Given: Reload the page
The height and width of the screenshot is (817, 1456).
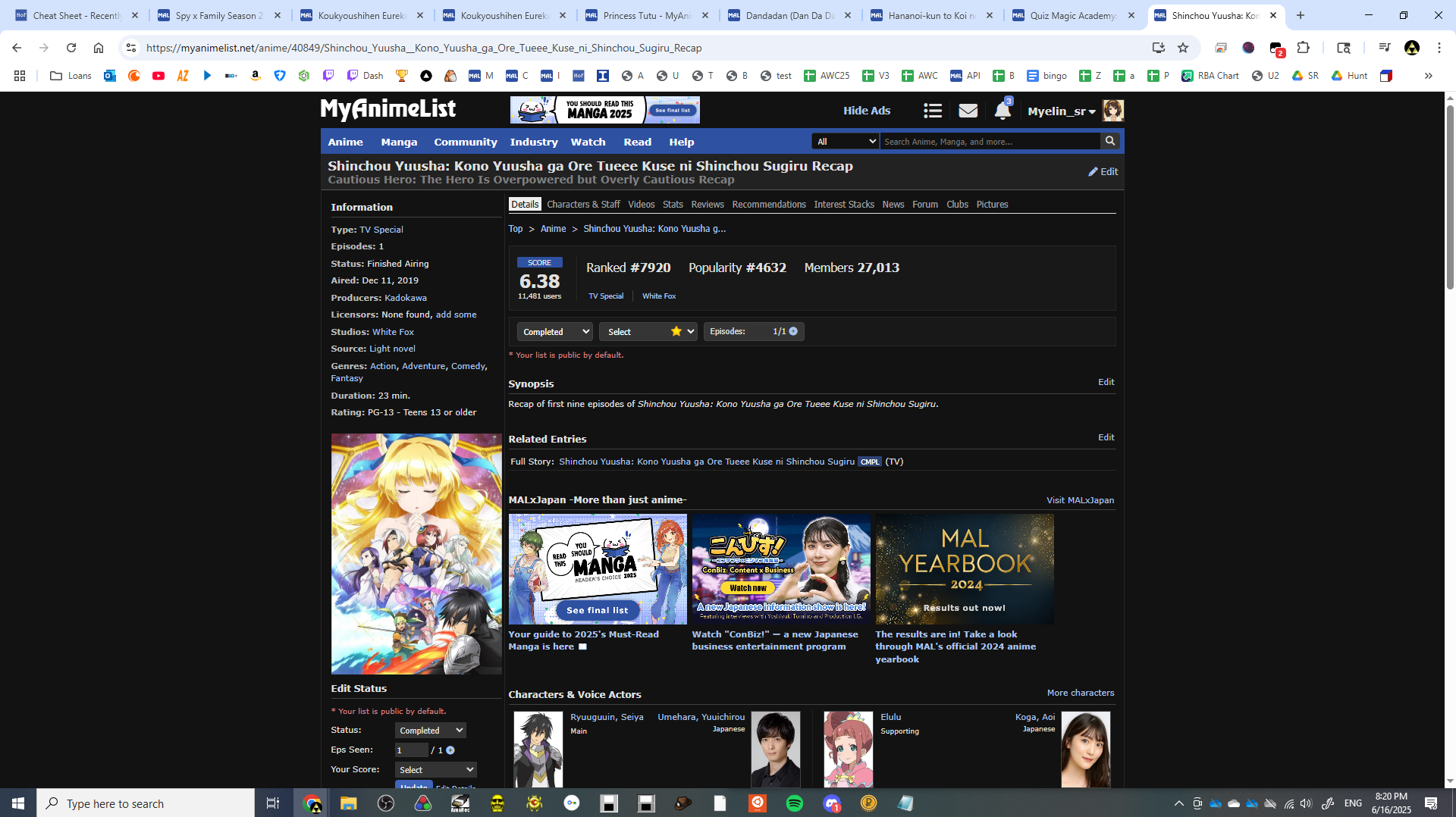Looking at the screenshot, I should (71, 48).
